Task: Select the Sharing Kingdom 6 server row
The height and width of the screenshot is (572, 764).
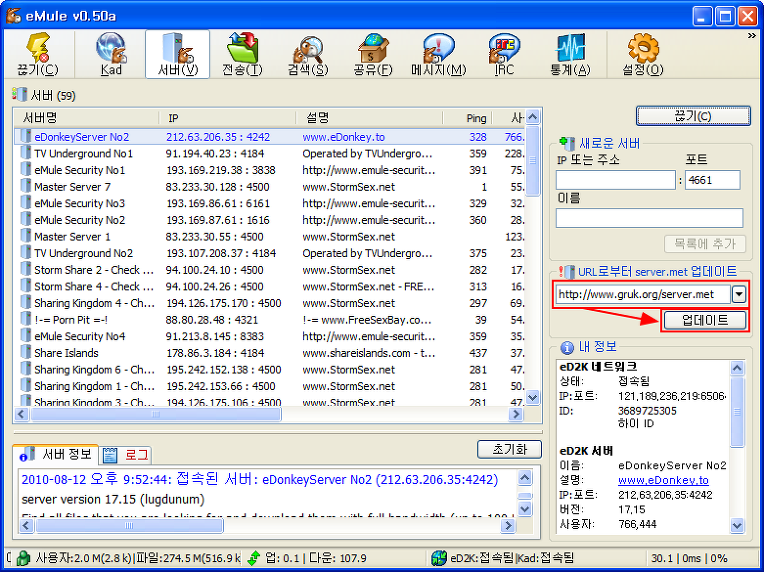Action: click(270, 369)
